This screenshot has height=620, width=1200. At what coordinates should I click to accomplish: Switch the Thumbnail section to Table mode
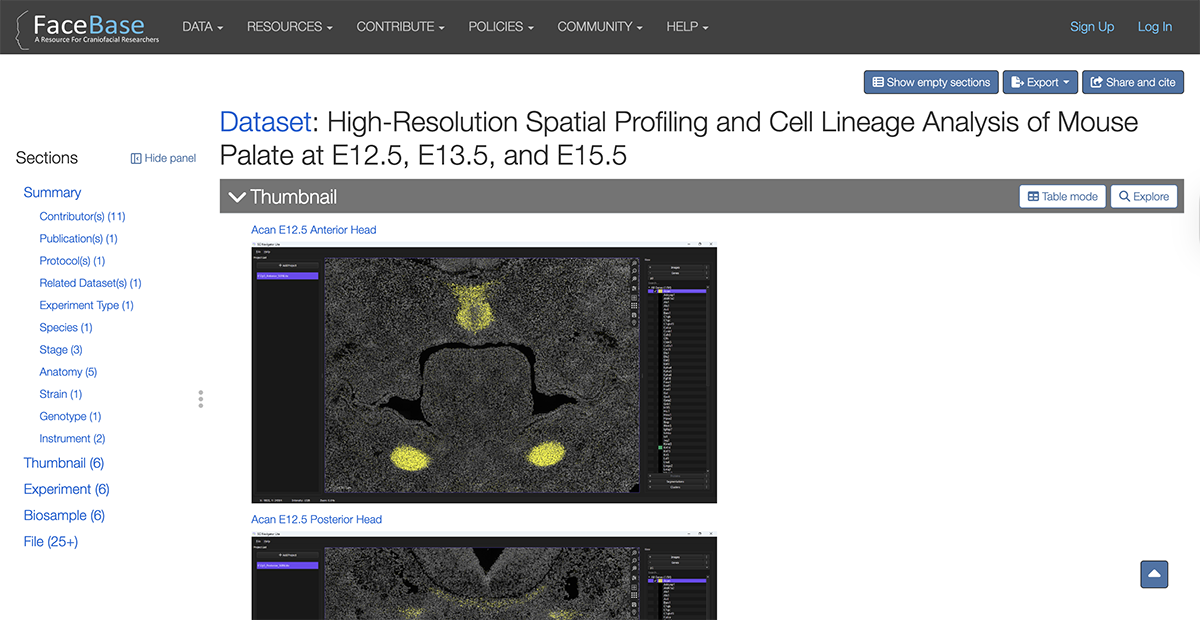click(1062, 196)
